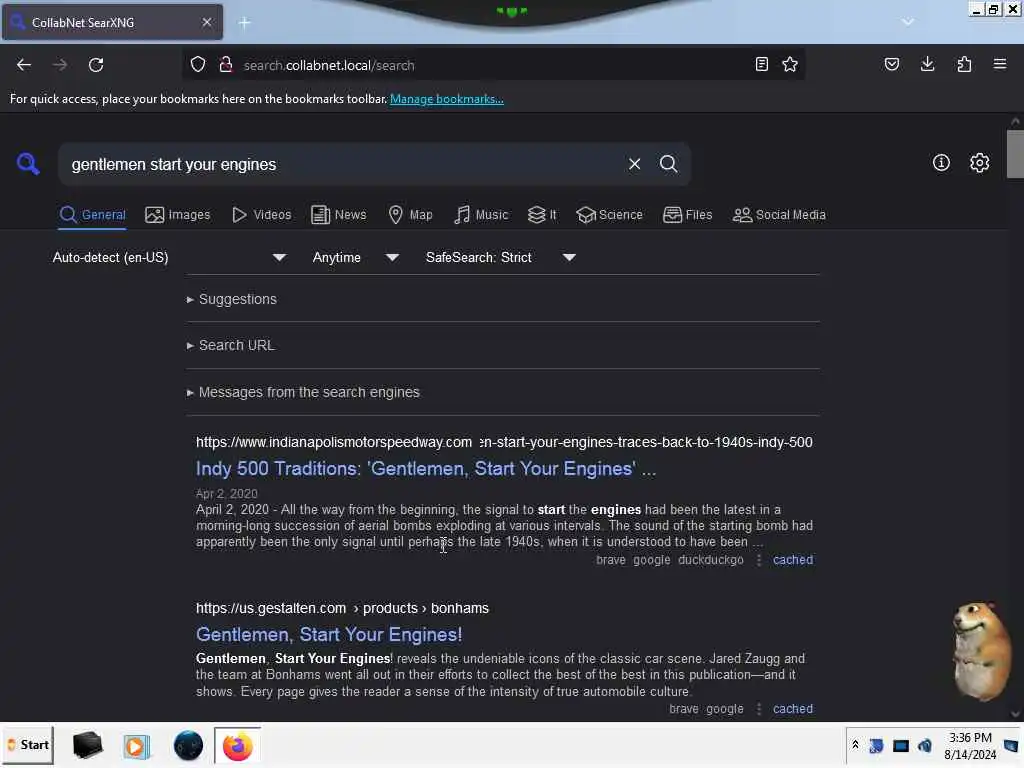1024x768 pixels.
Task: Switch to the Map tab
Action: pyautogui.click(x=411, y=215)
